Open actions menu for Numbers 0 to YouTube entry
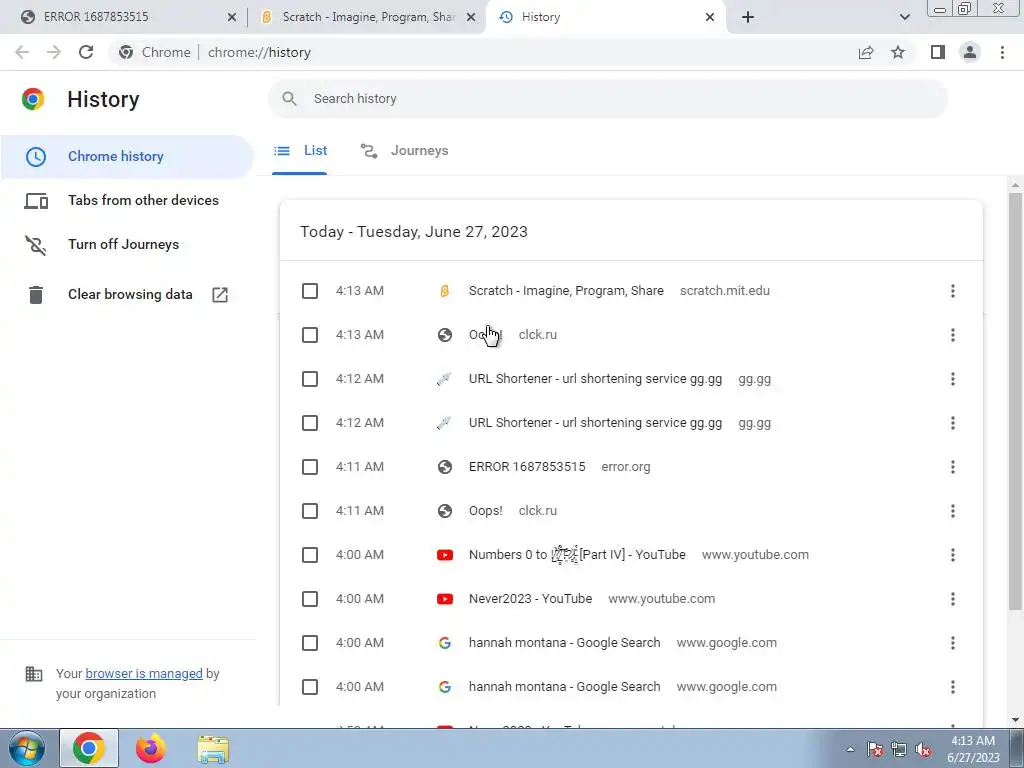The image size is (1024, 768). [x=953, y=555]
